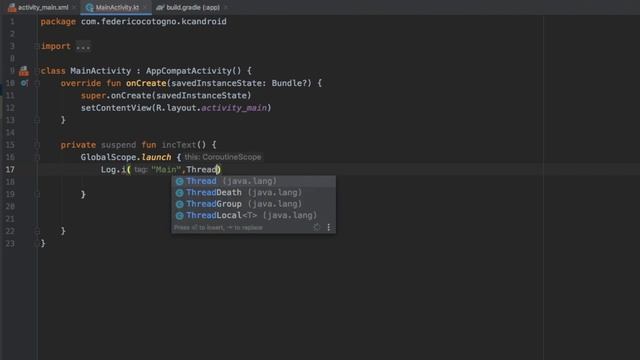Click fold end marker on line 13
This screenshot has width=640, height=360.
tap(37, 120)
